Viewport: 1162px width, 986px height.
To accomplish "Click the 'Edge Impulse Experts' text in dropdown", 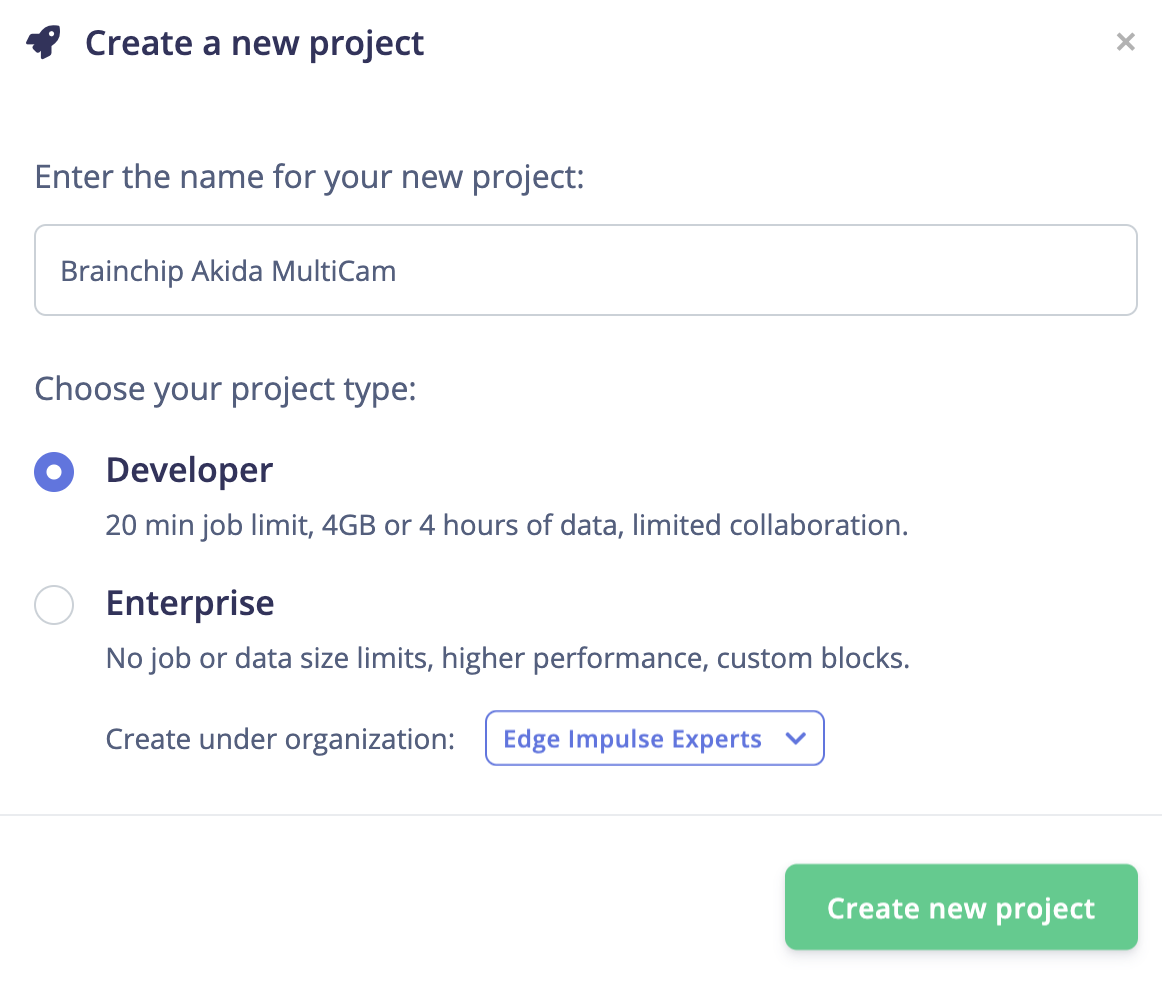I will click(632, 739).
